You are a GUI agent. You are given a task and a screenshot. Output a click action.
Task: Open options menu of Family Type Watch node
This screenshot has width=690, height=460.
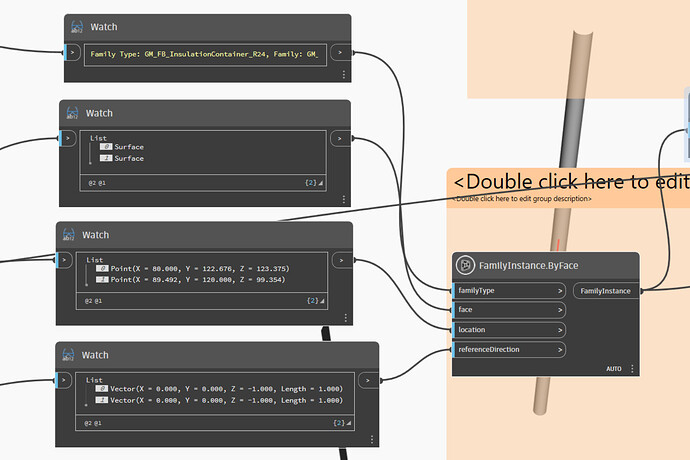tap(344, 75)
